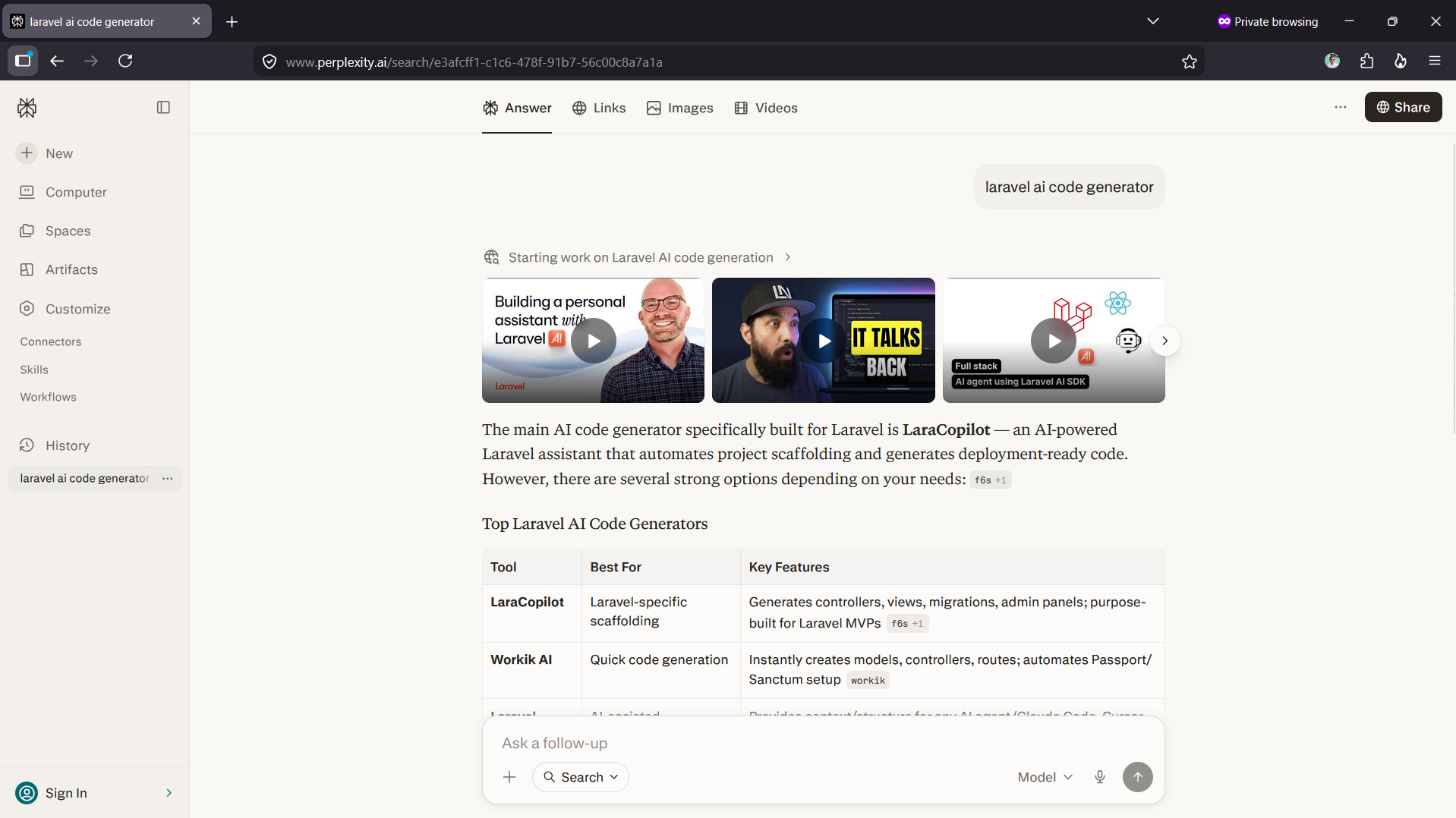Bookmark this page with star icon

[x=1190, y=61]
